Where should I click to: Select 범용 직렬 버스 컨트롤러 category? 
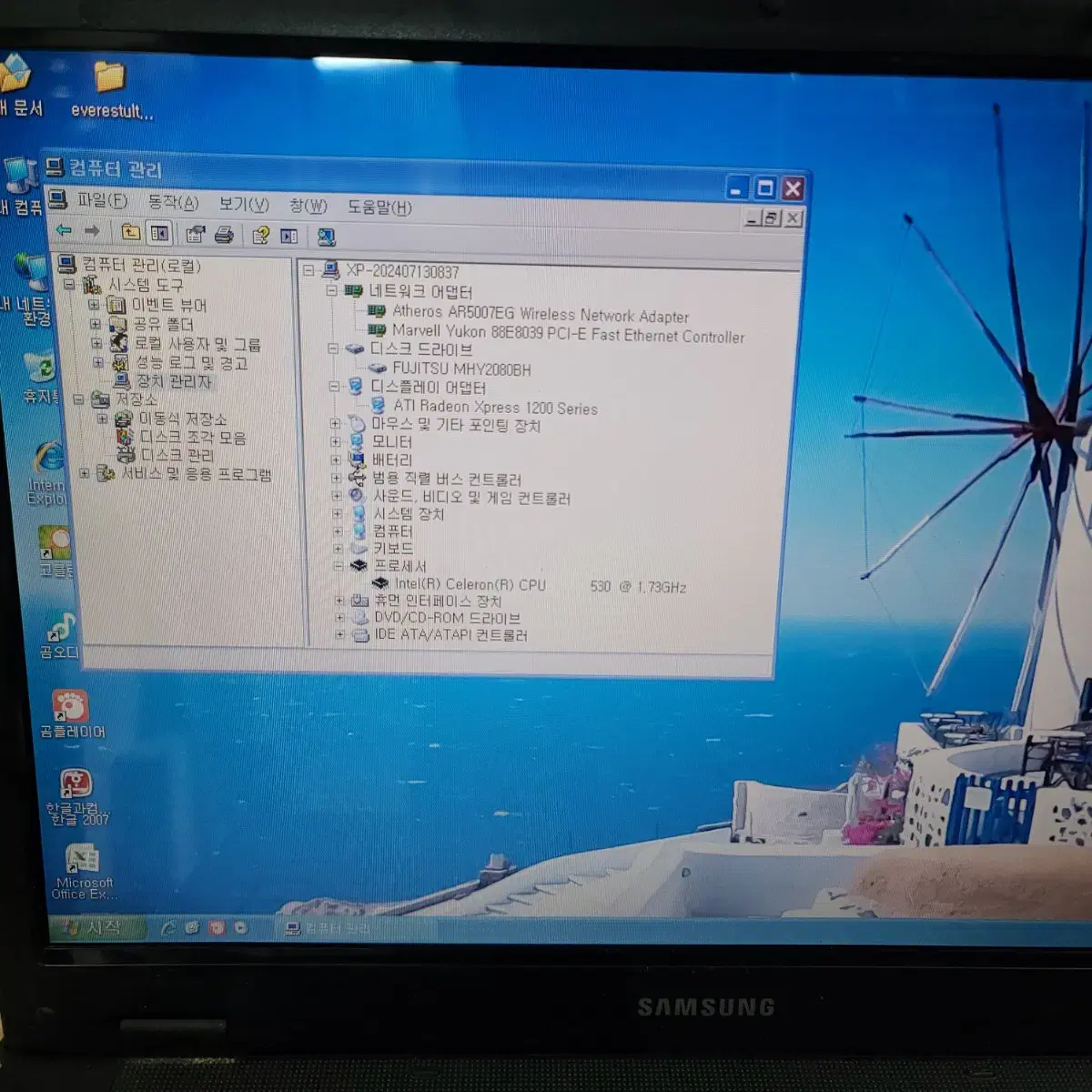click(x=447, y=479)
